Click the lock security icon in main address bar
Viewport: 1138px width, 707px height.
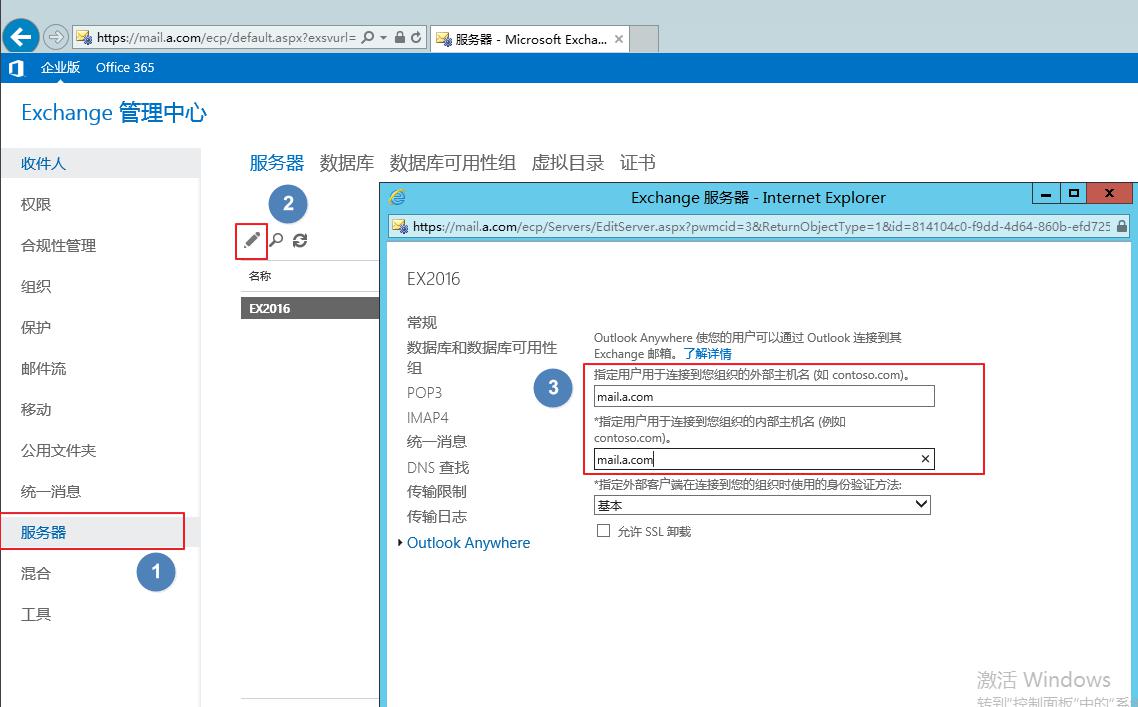click(399, 37)
